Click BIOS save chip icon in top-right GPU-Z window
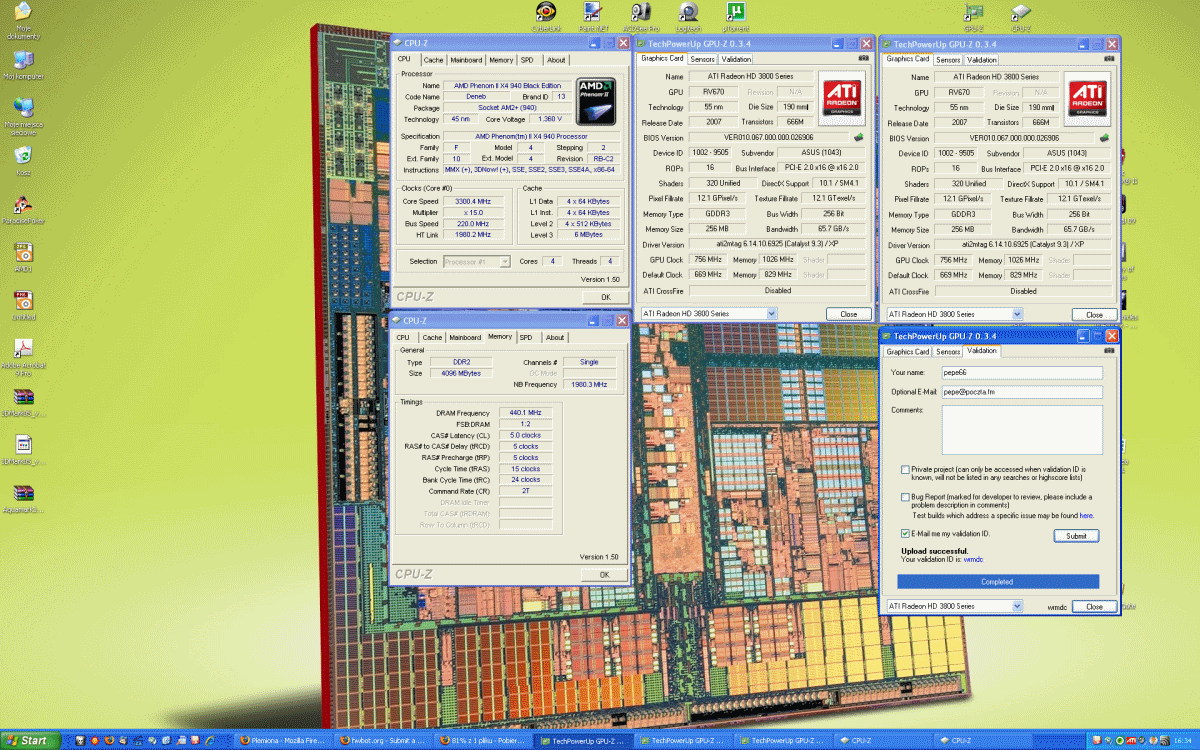 (1104, 137)
